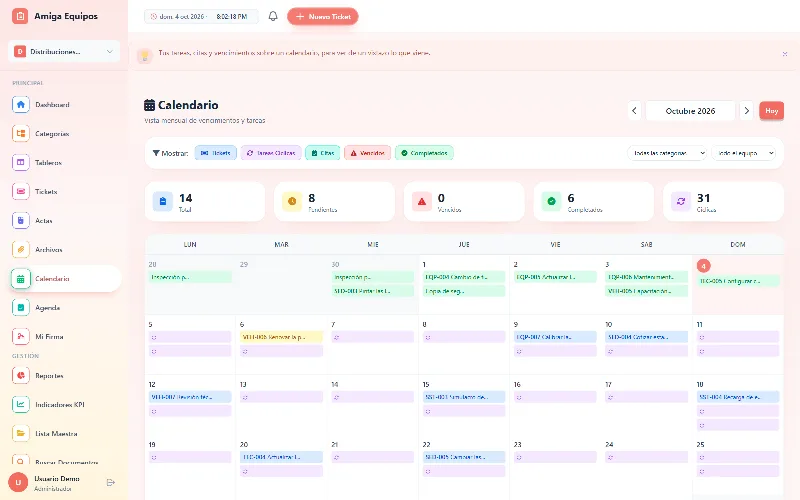This screenshot has width=800, height=500.
Task: Open the Todas las categorías dropdown
Action: tap(667, 153)
